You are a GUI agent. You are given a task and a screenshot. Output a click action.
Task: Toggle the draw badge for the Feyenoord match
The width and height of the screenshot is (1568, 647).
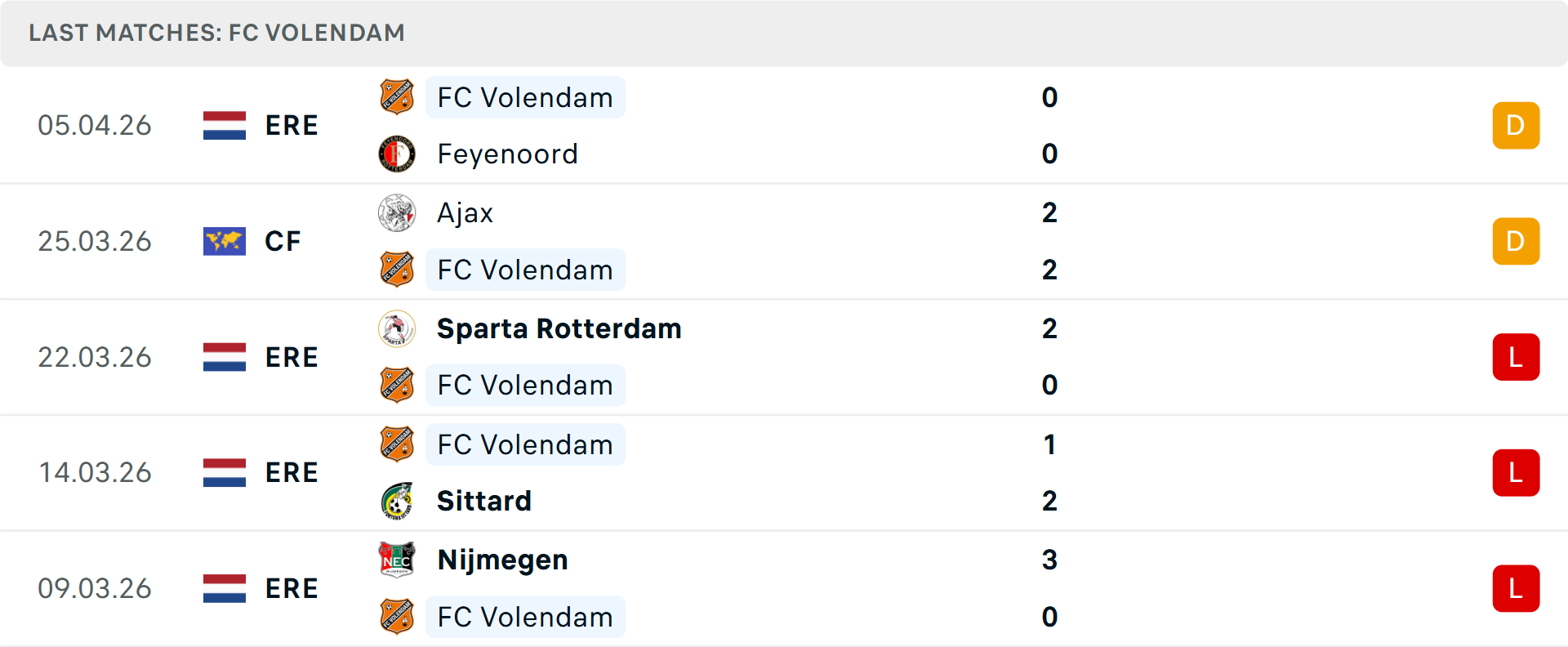1516,125
